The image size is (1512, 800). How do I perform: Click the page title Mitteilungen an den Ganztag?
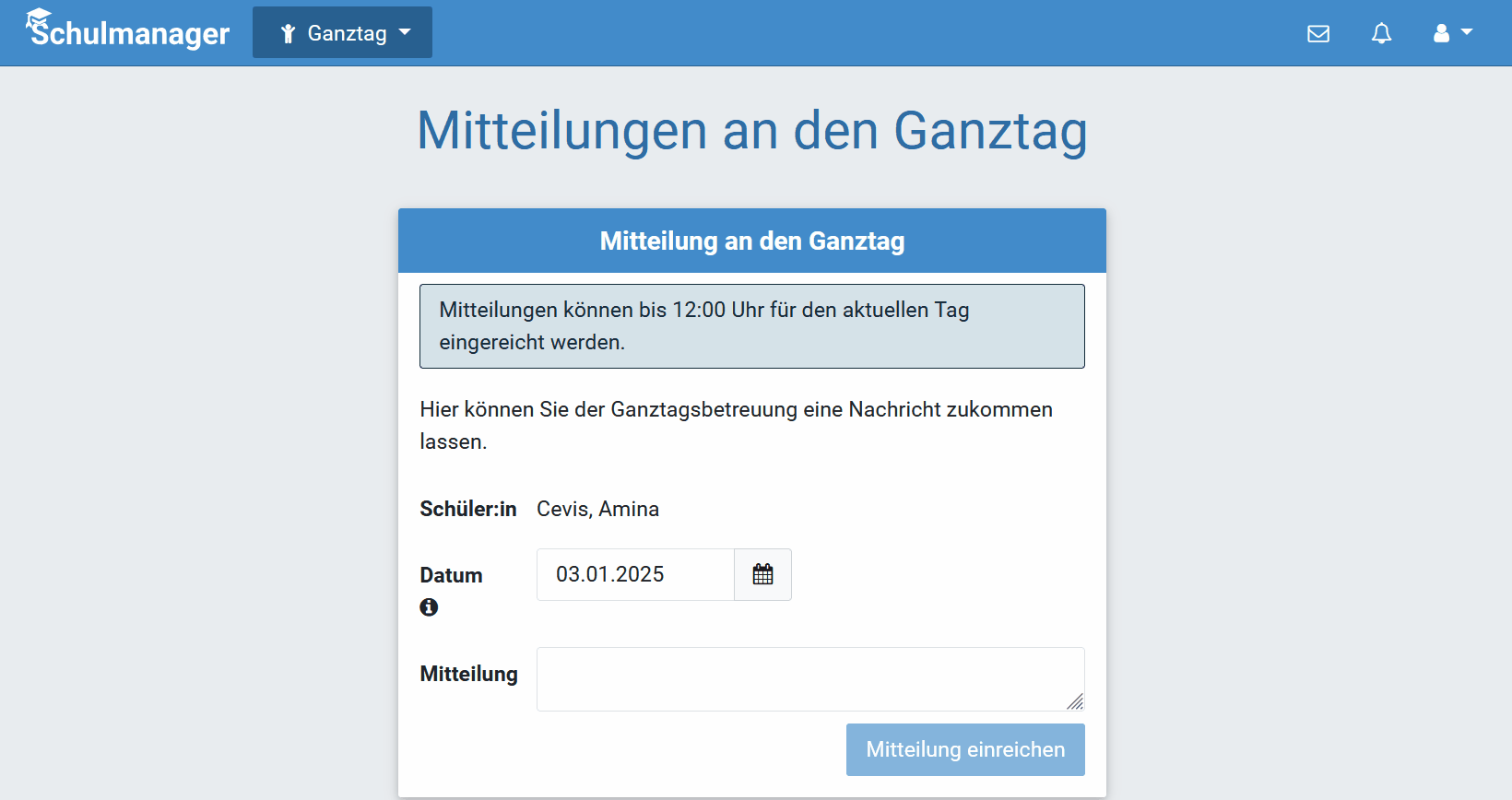[x=752, y=130]
